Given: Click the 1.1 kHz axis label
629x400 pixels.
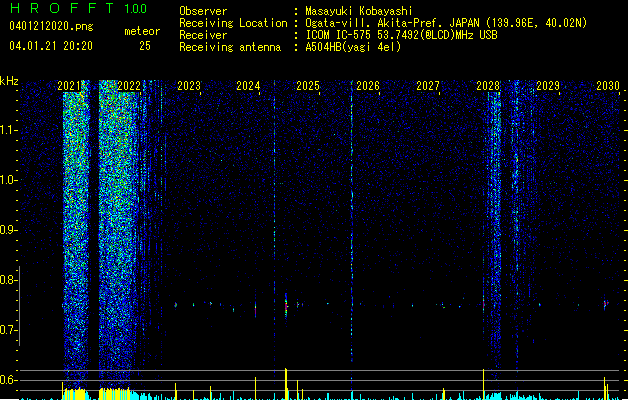Looking at the screenshot, I should click(8, 130).
